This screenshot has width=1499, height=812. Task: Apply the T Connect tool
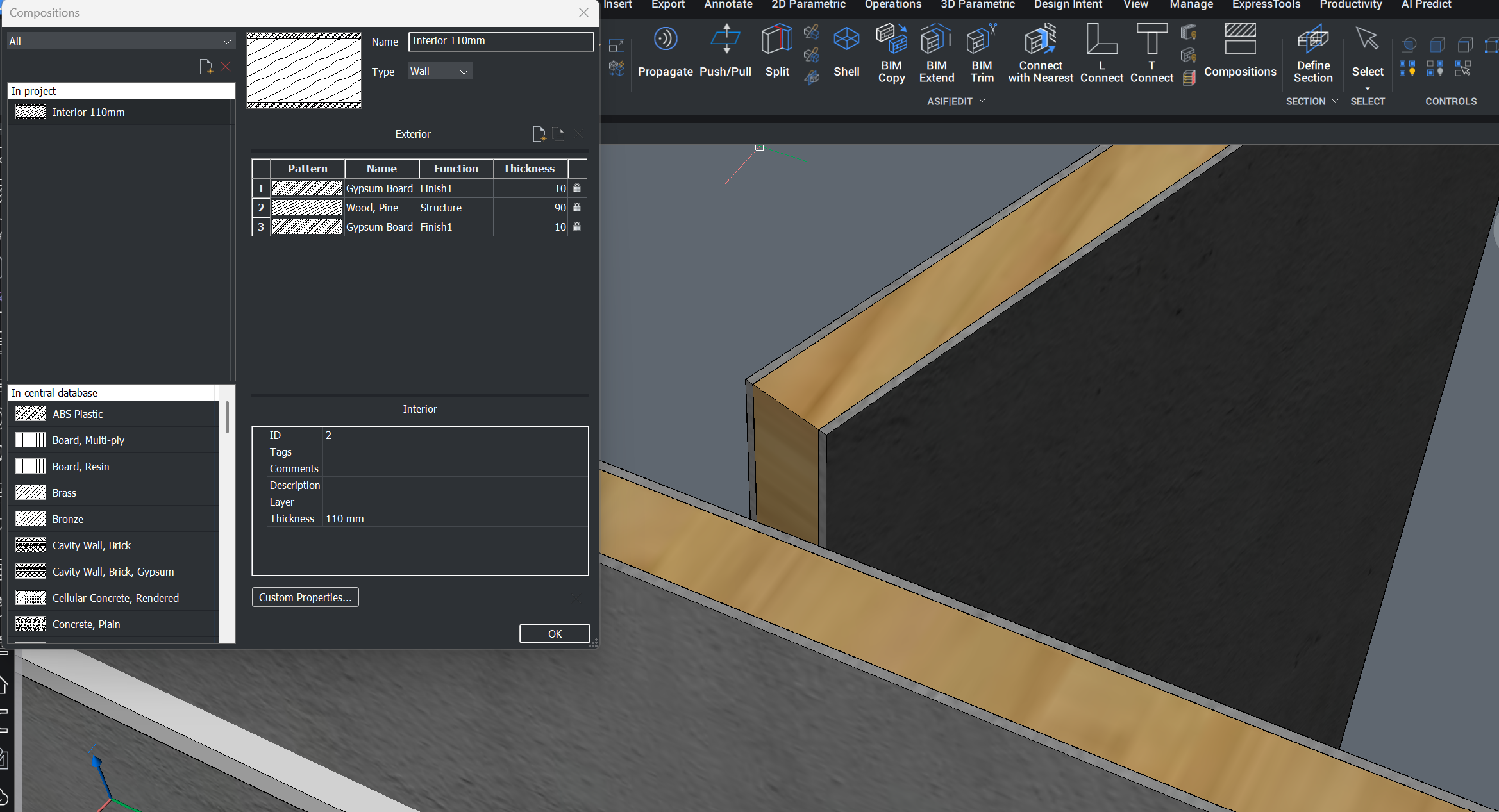click(1151, 53)
